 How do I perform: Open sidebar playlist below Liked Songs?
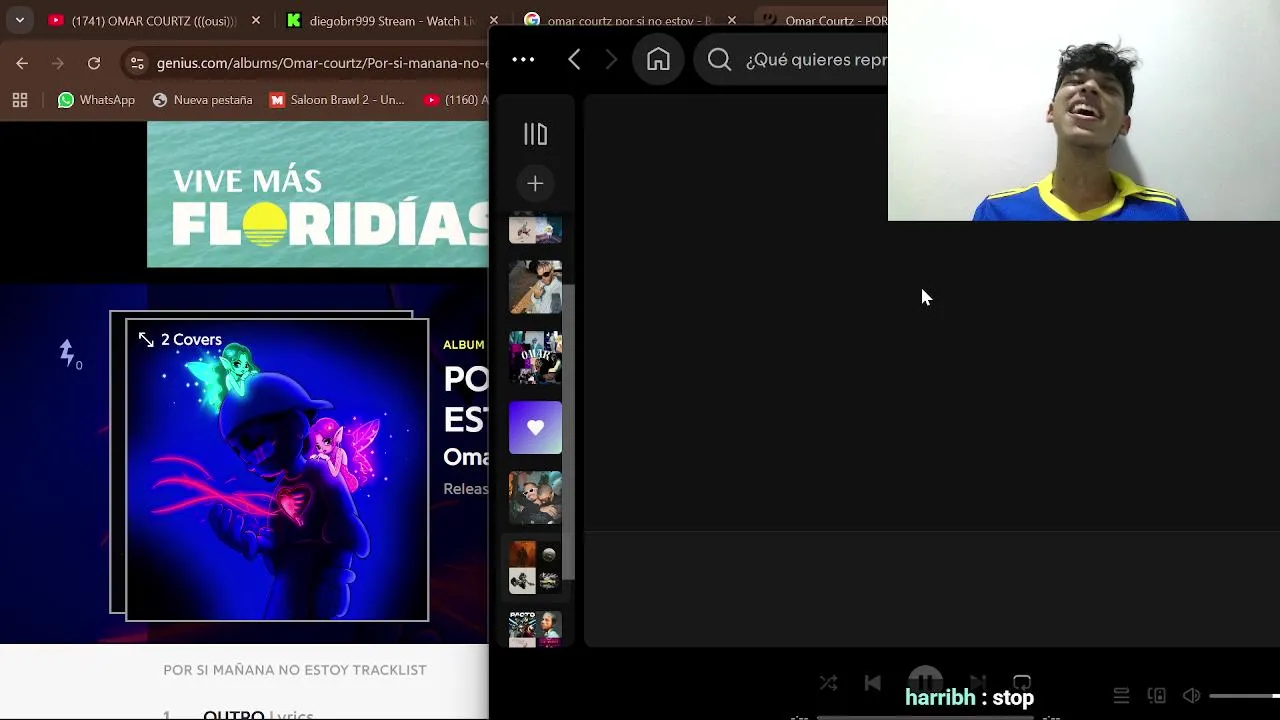535,497
